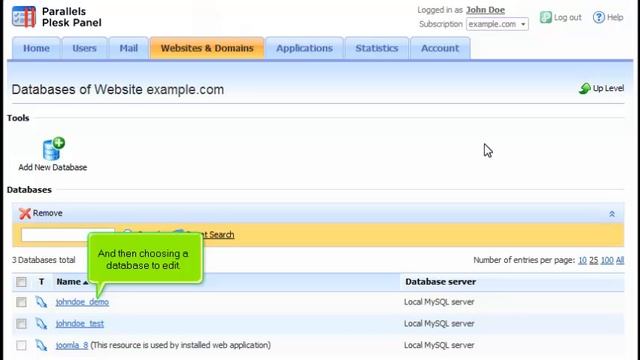This screenshot has width=640, height=360.
Task: Click the T type column header
Action: (41, 282)
